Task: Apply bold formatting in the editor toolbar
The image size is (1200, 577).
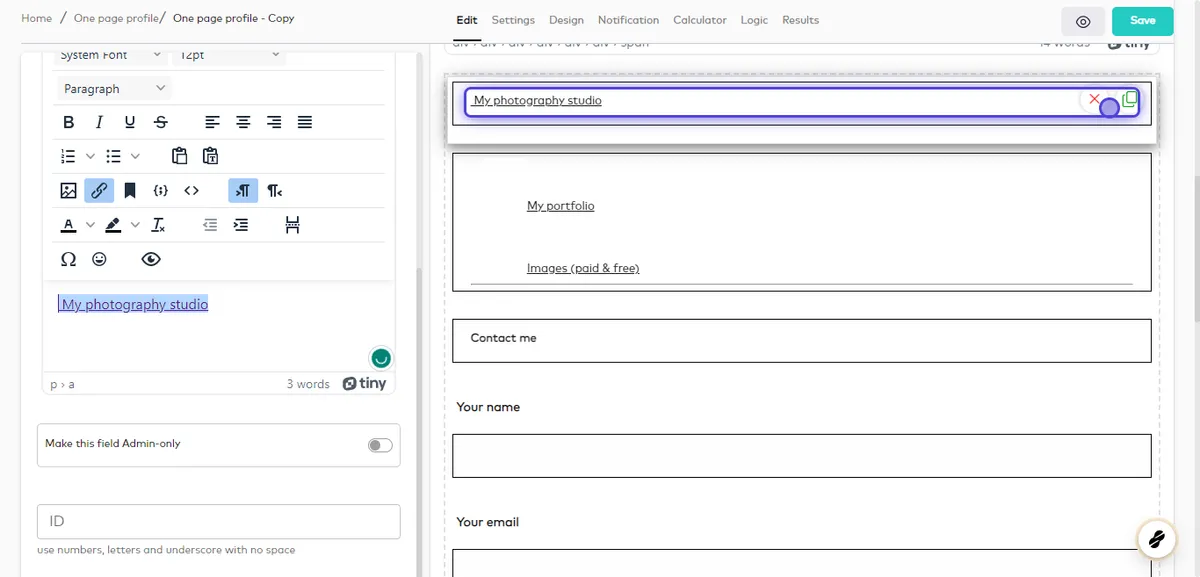Action: pyautogui.click(x=68, y=122)
